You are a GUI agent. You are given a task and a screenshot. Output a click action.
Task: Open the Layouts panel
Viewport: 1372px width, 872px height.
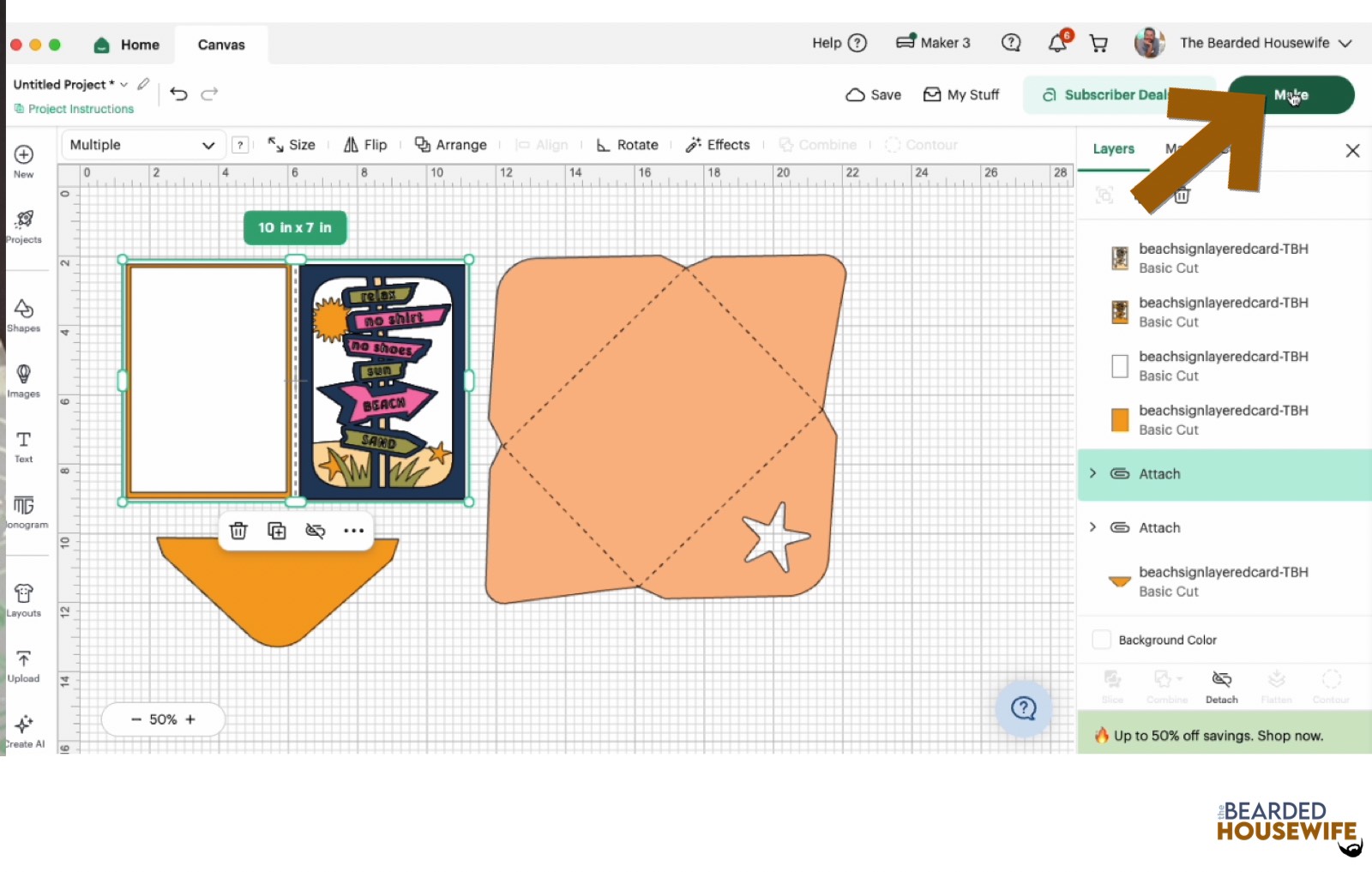pos(24,599)
